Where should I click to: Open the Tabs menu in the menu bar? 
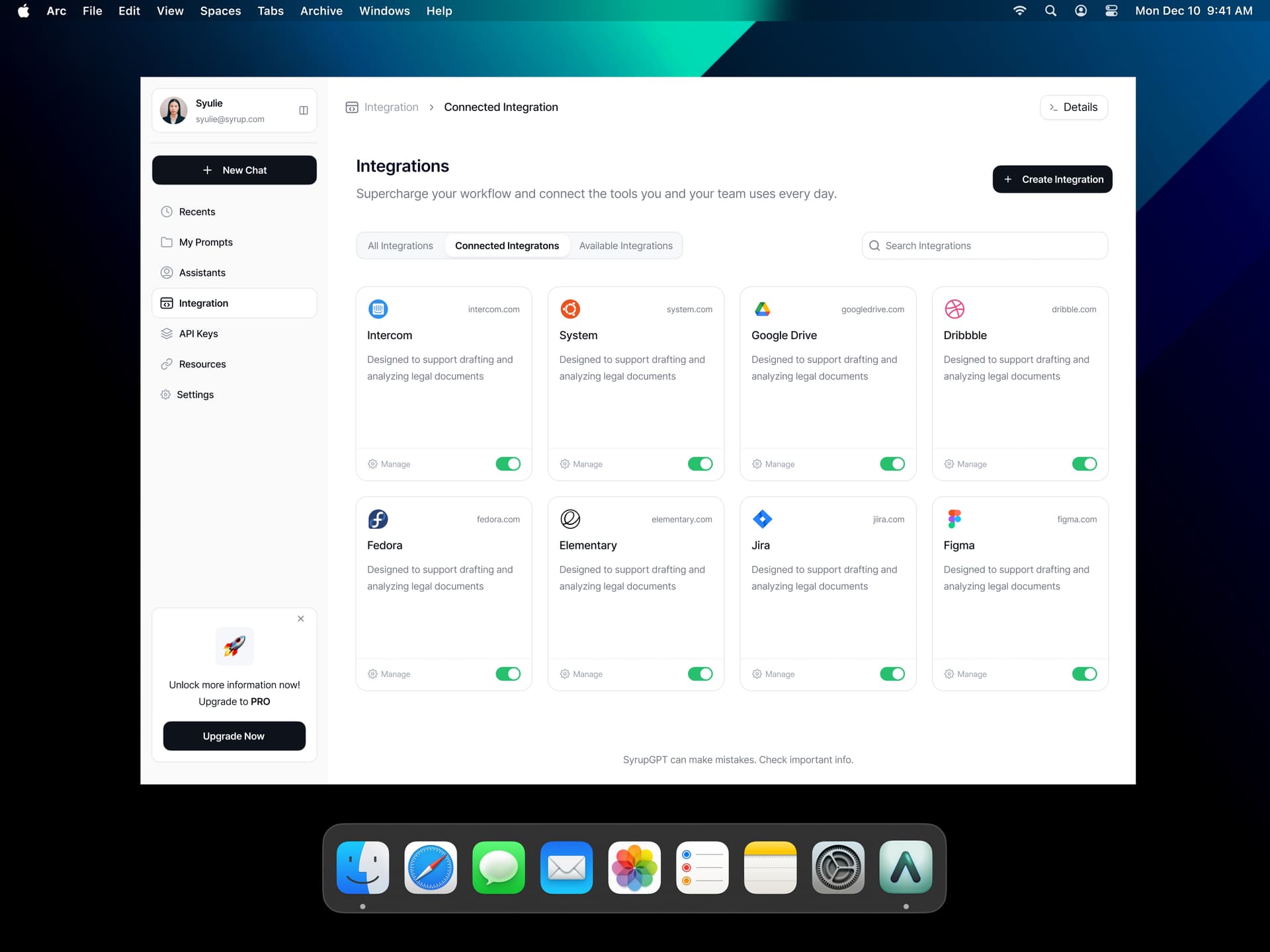[271, 11]
